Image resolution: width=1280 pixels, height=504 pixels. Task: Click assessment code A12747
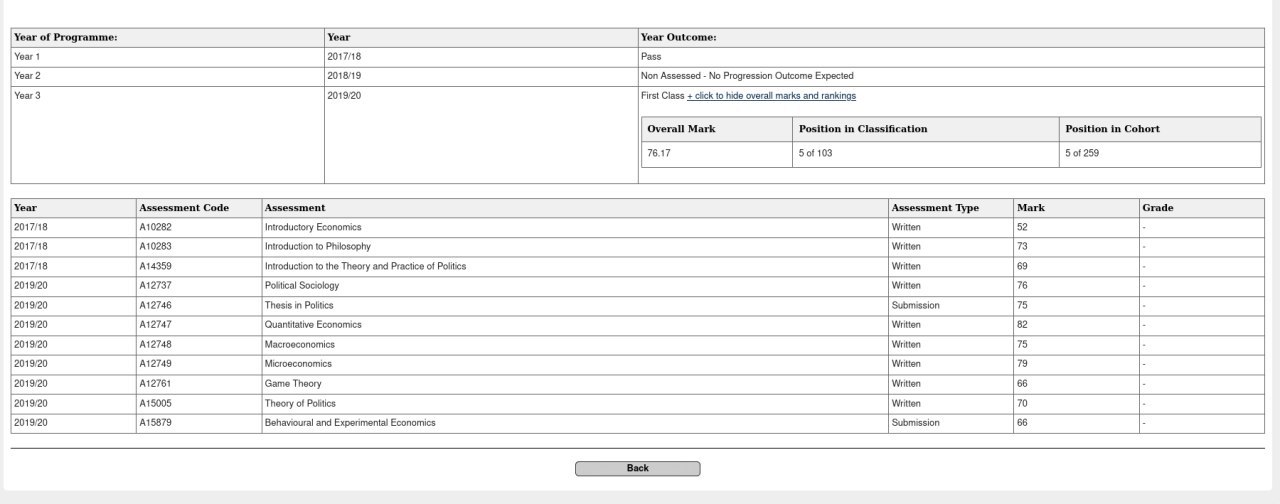155,325
